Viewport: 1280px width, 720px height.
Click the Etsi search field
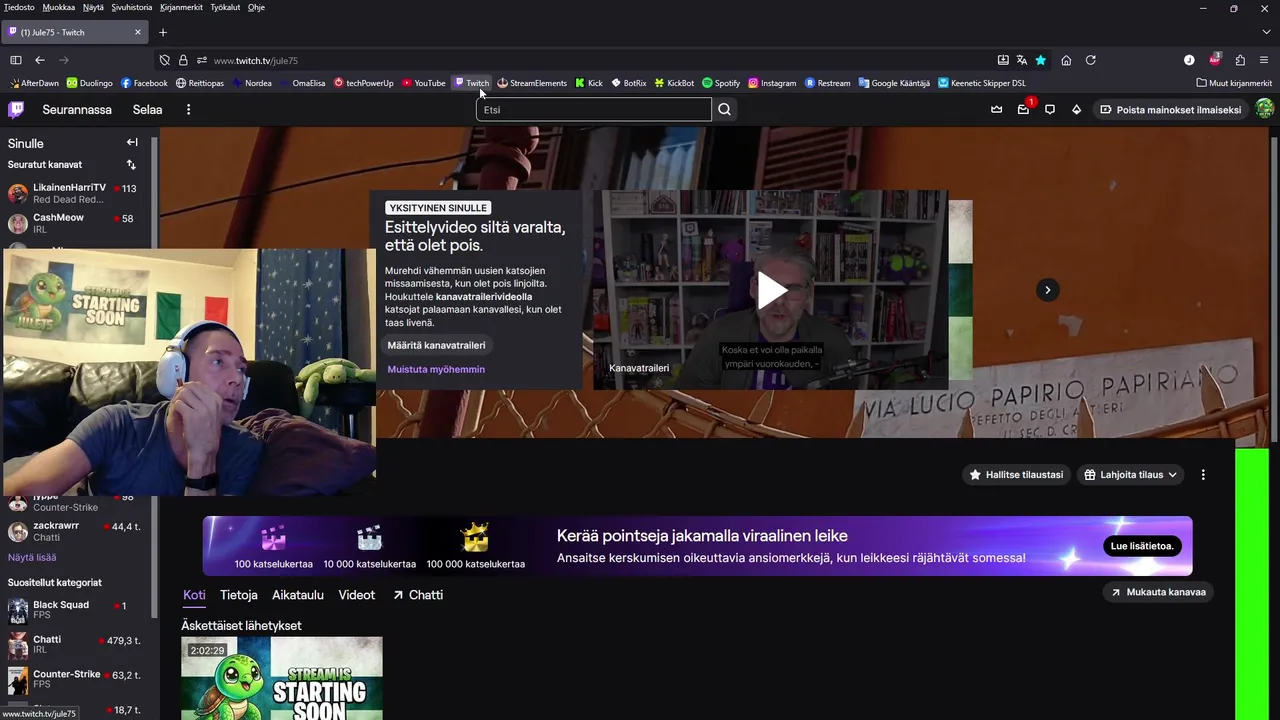pyautogui.click(x=594, y=109)
